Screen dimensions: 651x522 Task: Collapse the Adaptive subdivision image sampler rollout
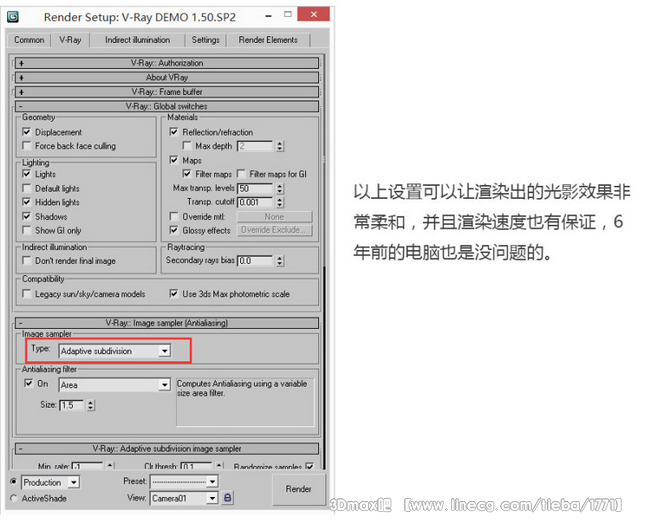pyautogui.click(x=167, y=448)
